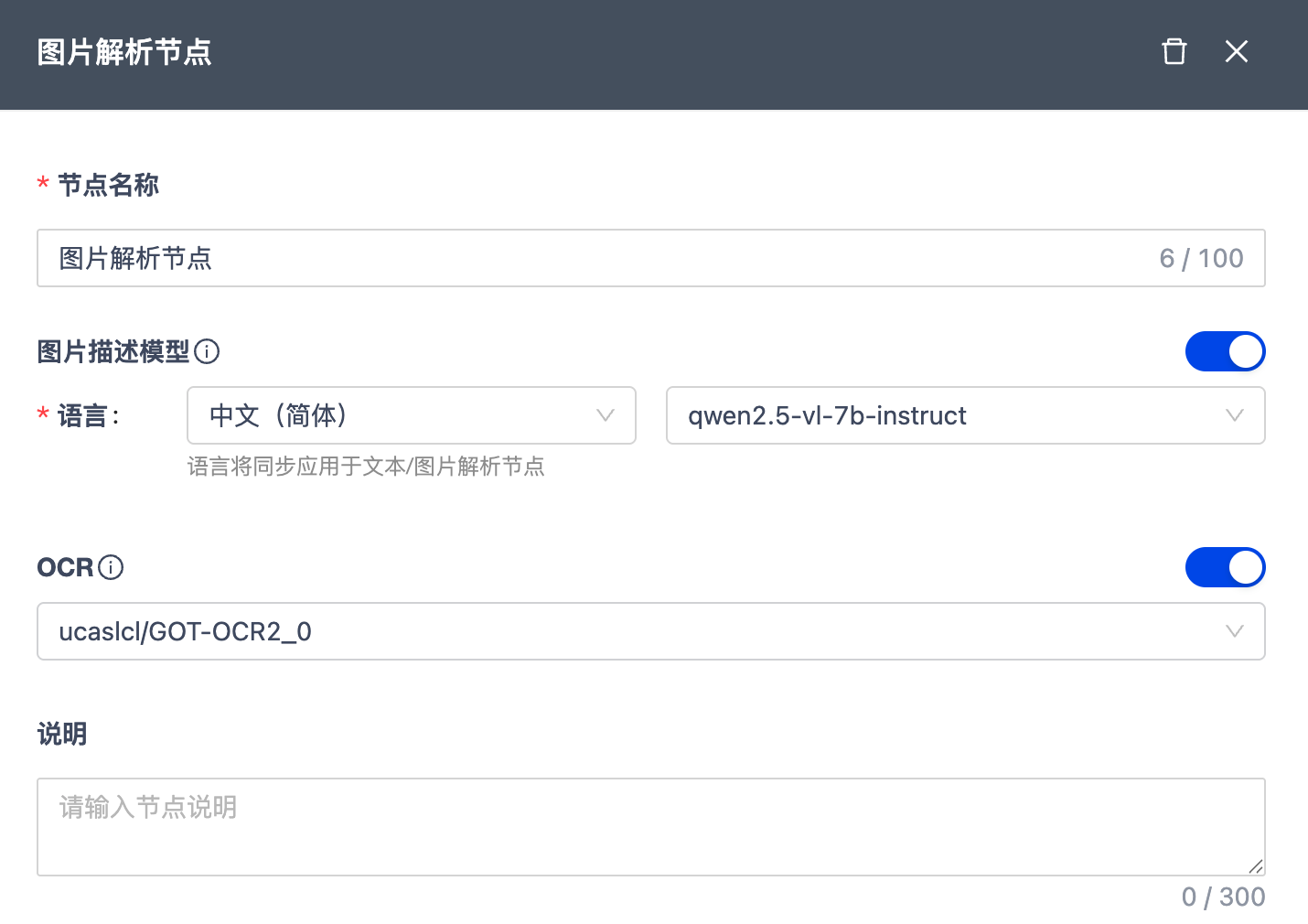Turn off the OCR toggle
This screenshot has height=924, width=1308.
click(x=1225, y=567)
